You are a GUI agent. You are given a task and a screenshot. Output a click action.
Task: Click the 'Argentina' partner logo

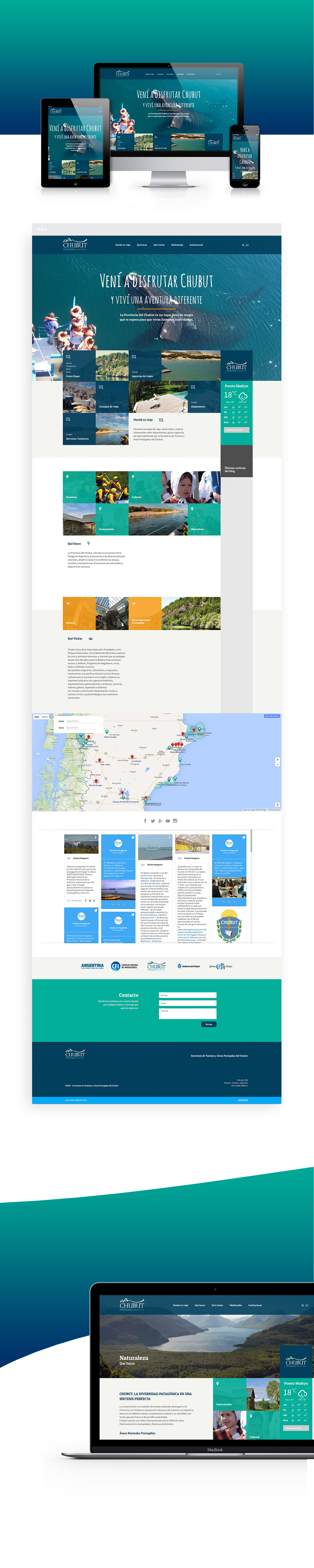coord(93,966)
